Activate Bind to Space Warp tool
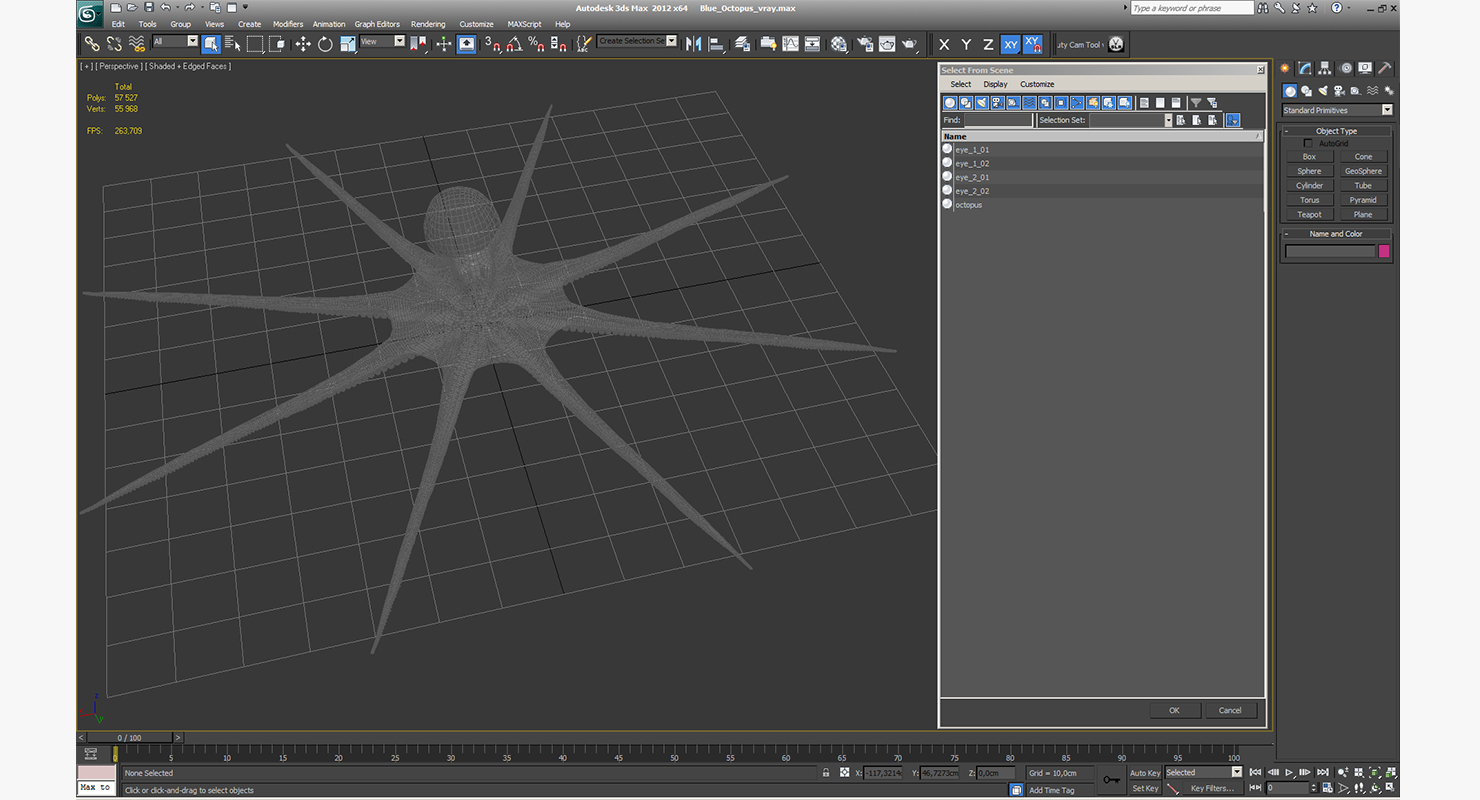The image size is (1480, 800). pos(137,44)
